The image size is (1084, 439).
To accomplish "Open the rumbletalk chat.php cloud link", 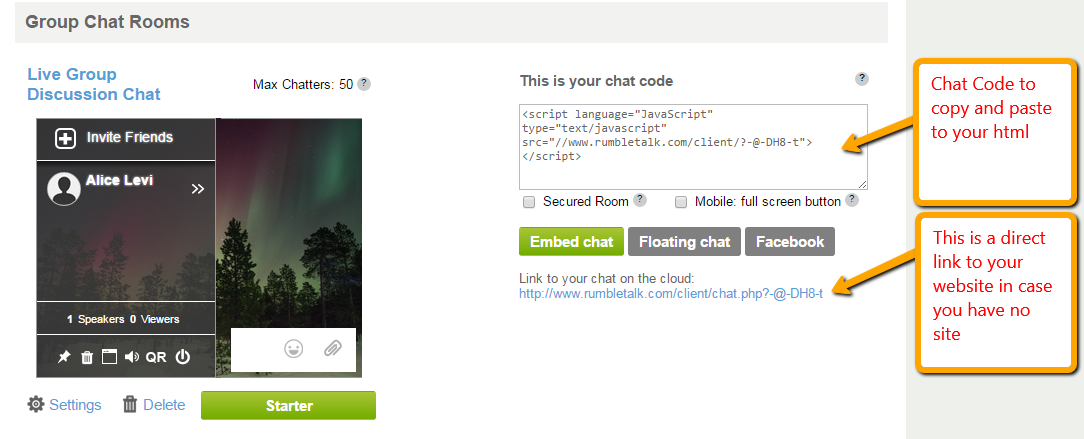I will (x=670, y=294).
